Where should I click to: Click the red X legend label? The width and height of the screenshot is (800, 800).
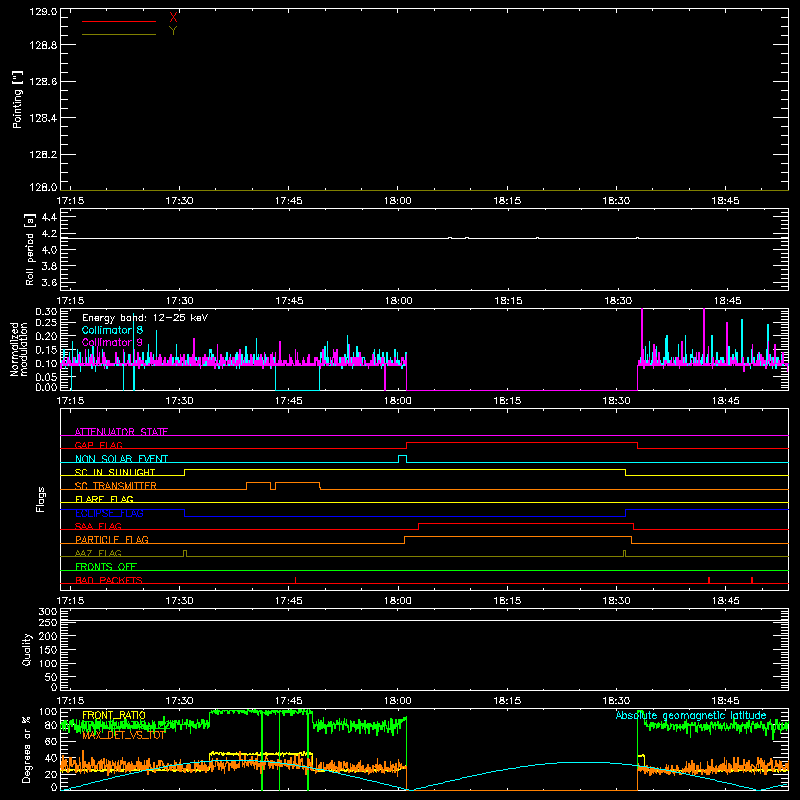(173, 18)
